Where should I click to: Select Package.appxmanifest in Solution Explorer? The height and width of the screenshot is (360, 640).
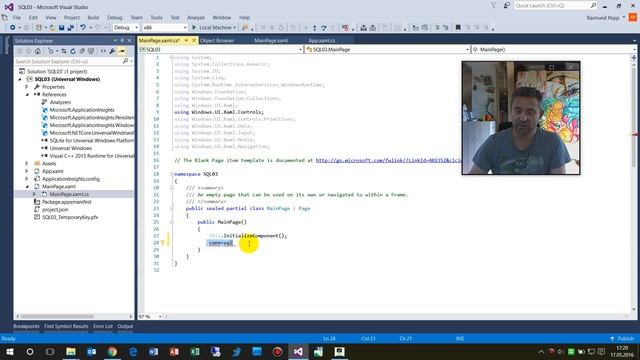(67, 202)
